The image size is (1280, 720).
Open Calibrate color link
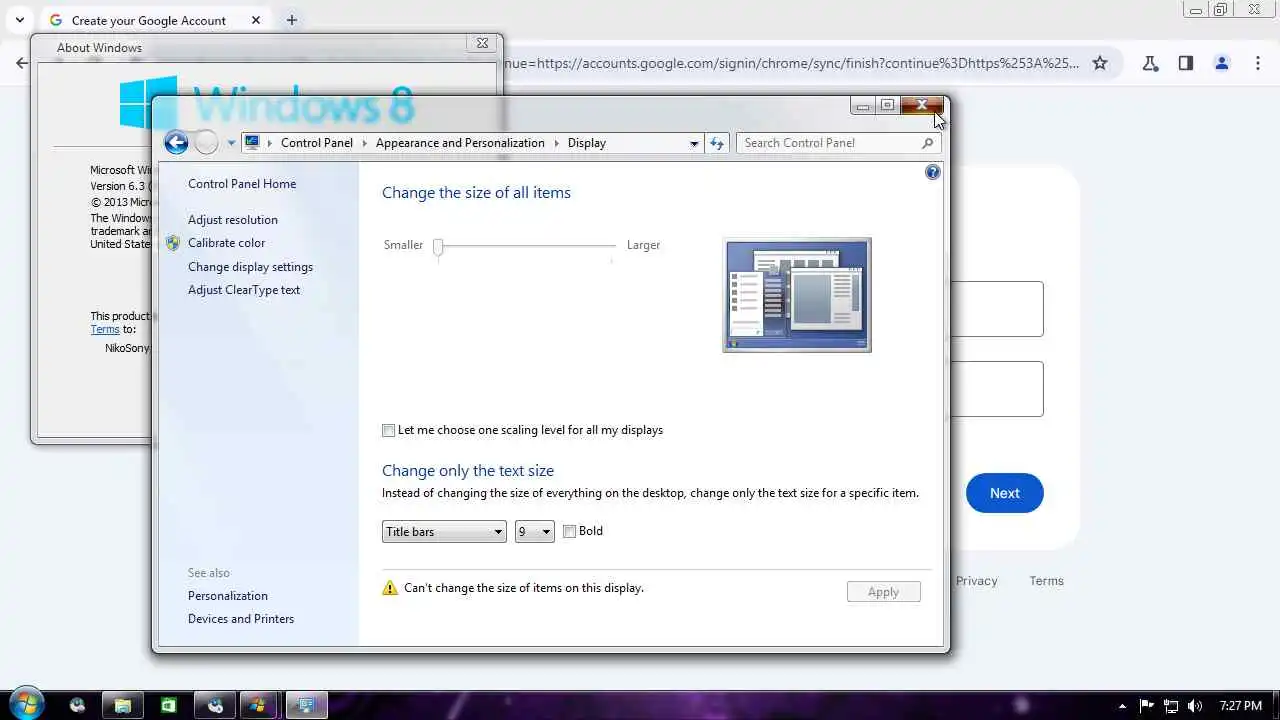pos(227,243)
